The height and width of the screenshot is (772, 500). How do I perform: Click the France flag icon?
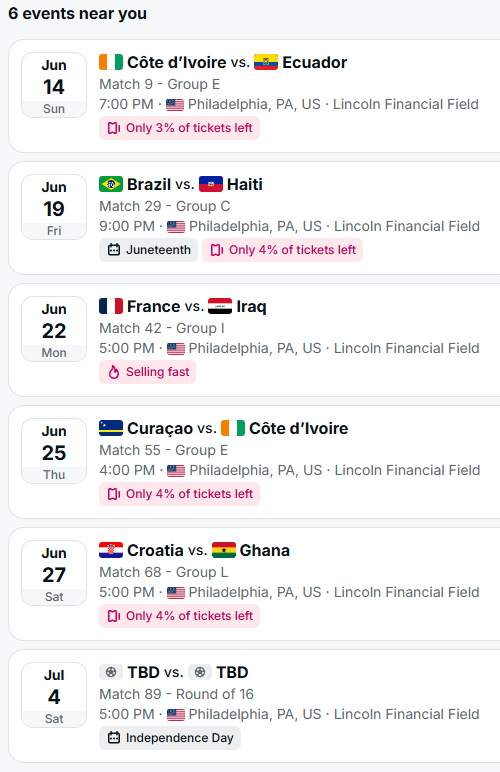(111, 306)
